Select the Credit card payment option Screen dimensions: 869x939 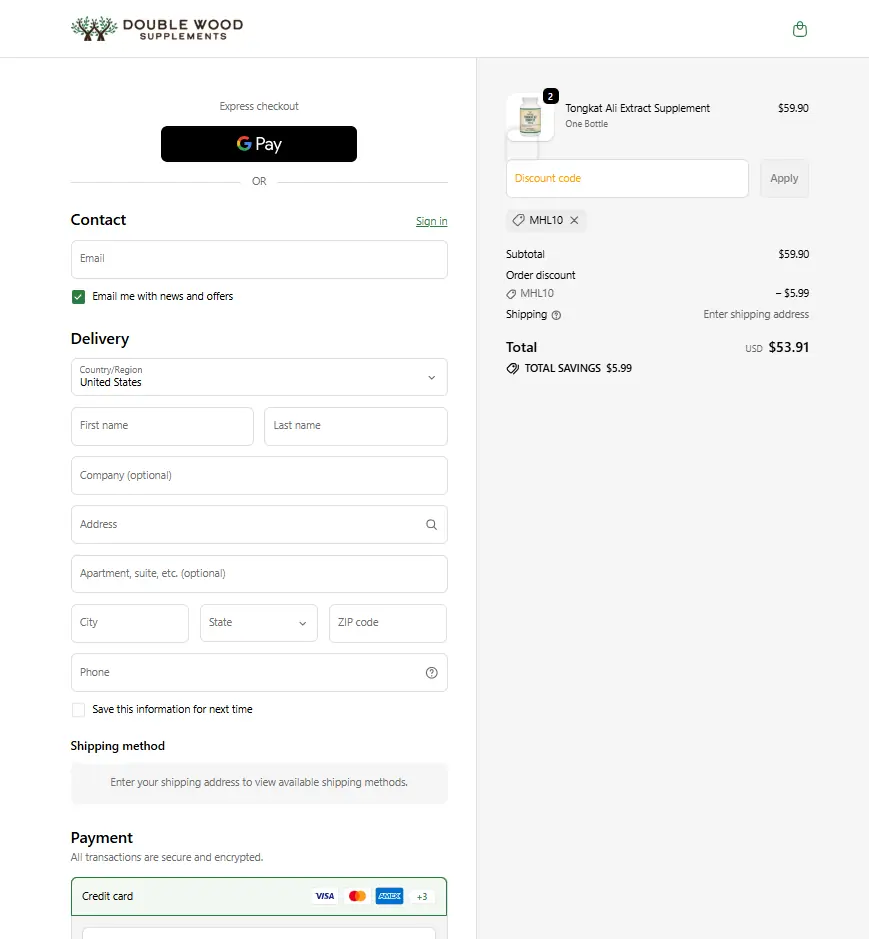pos(108,896)
